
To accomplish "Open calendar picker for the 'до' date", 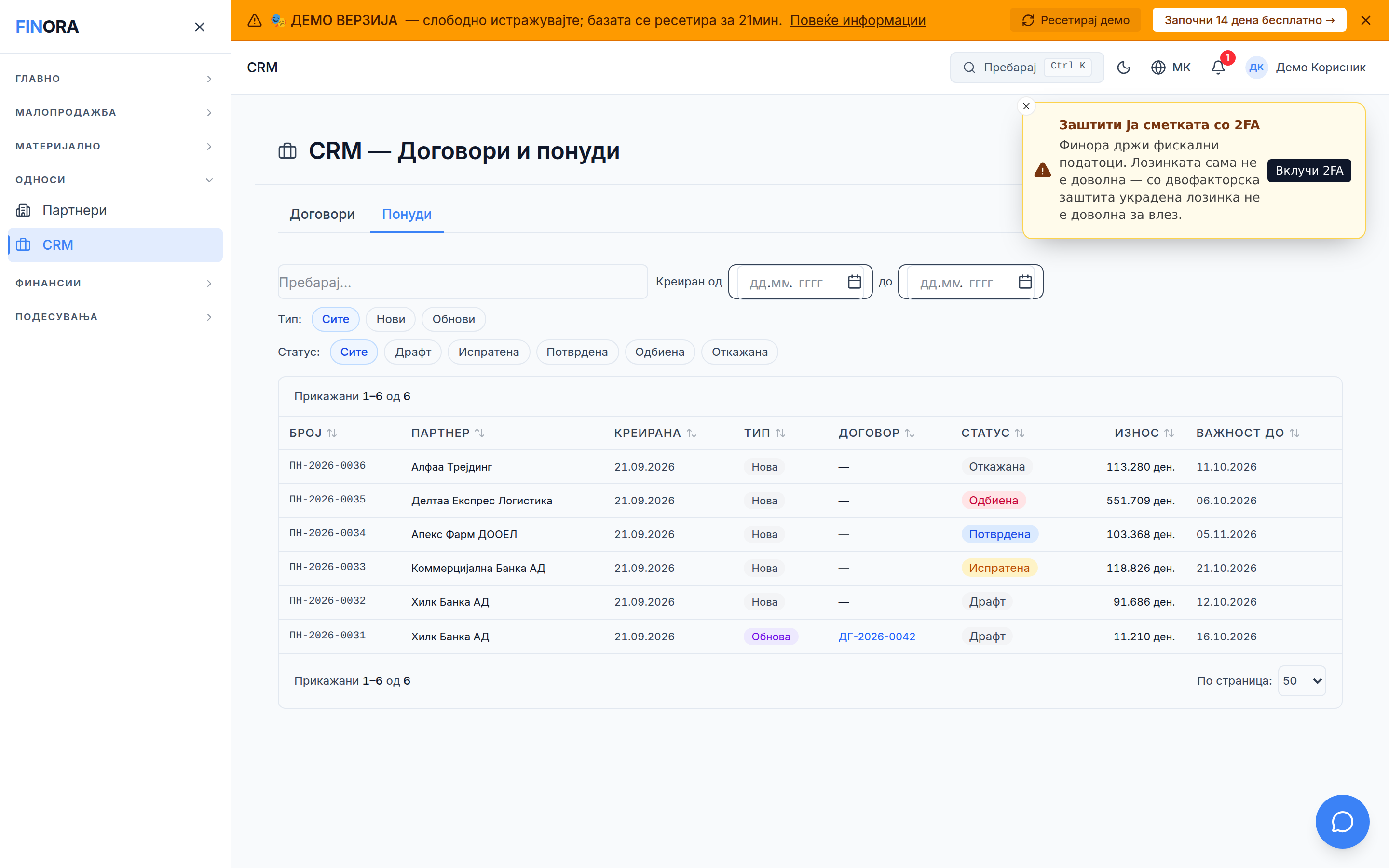I will click(x=1025, y=282).
